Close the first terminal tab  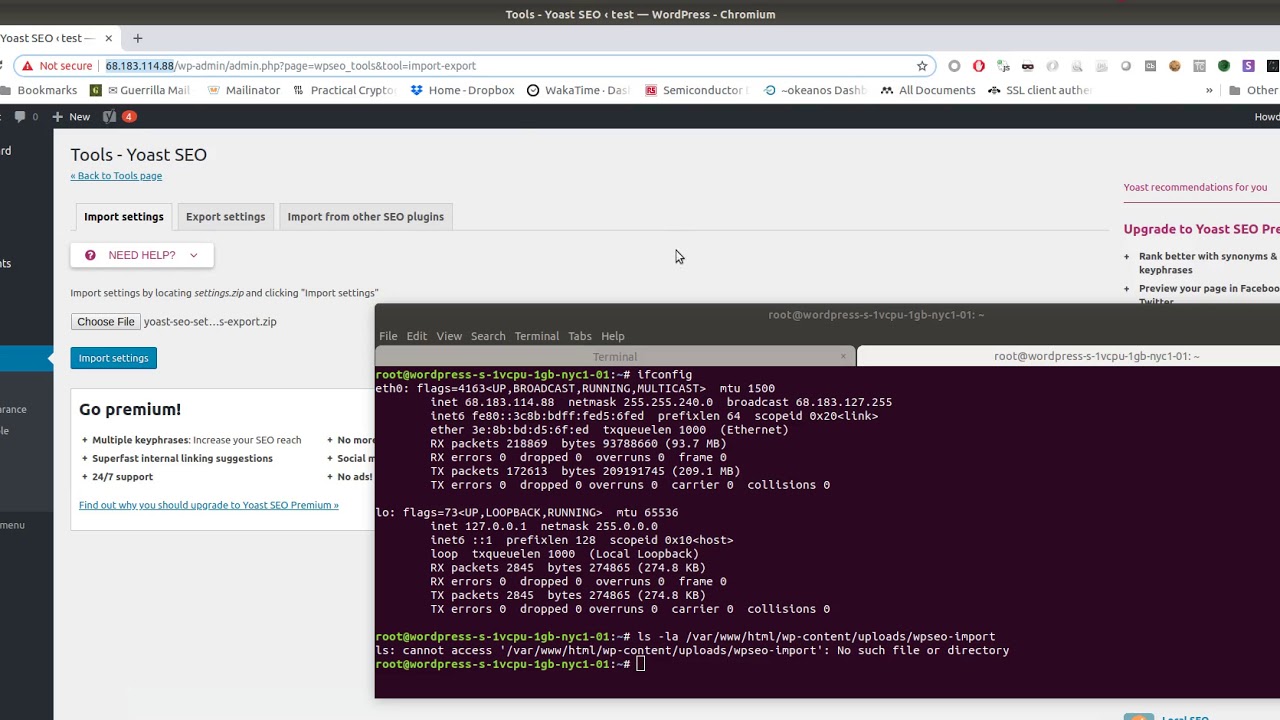coord(843,356)
